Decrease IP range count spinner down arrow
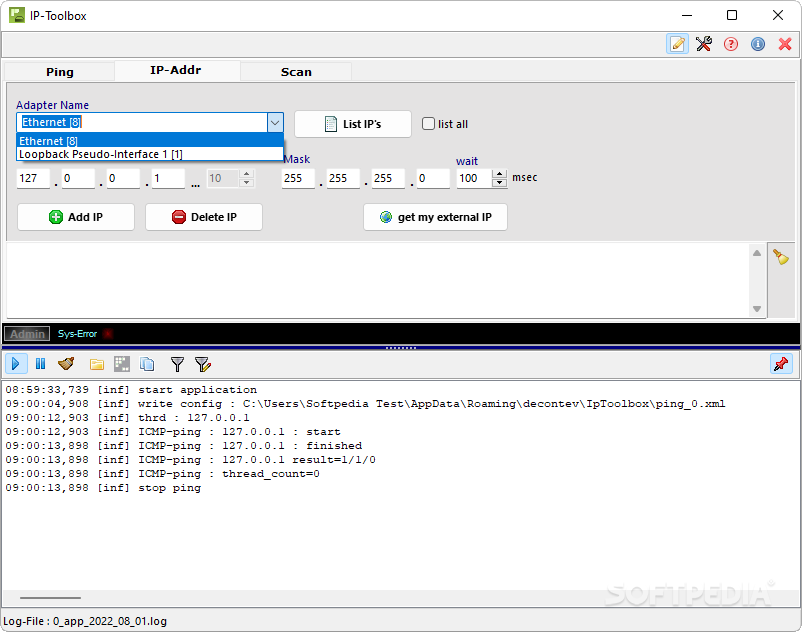Image resolution: width=802 pixels, height=632 pixels. 247,183
